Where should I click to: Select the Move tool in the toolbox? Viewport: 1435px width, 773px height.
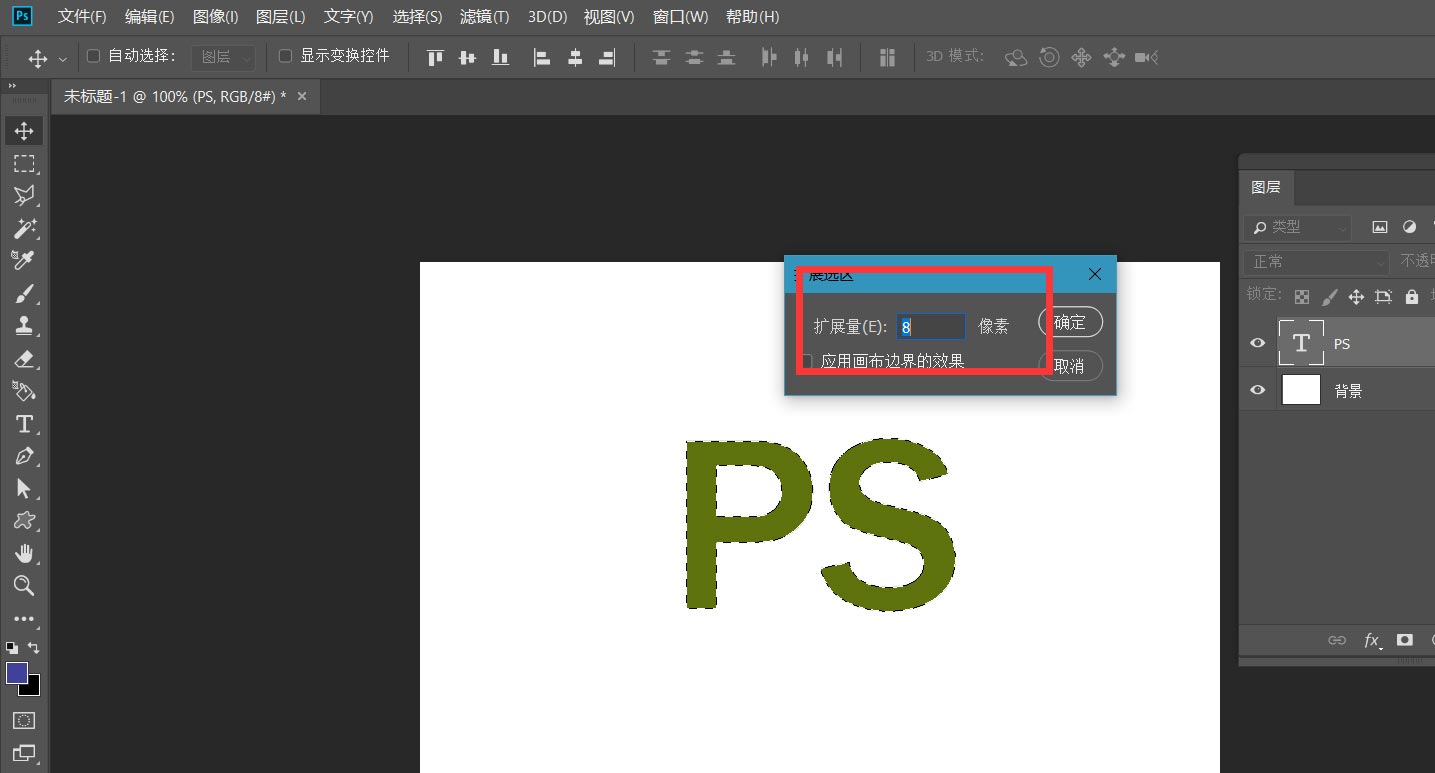point(24,131)
